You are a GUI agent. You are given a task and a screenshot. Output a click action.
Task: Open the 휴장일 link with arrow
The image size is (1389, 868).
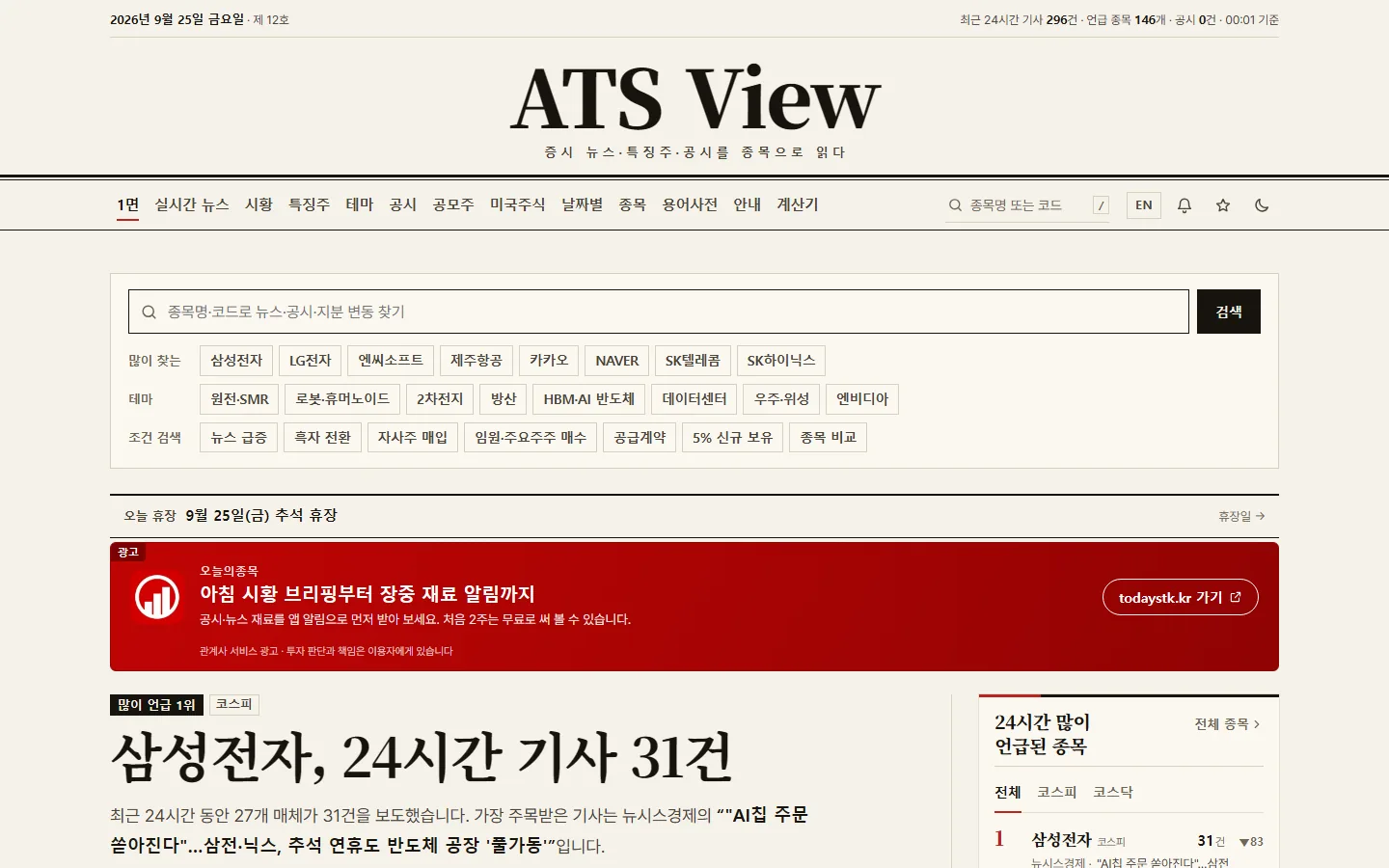pos(1241,516)
